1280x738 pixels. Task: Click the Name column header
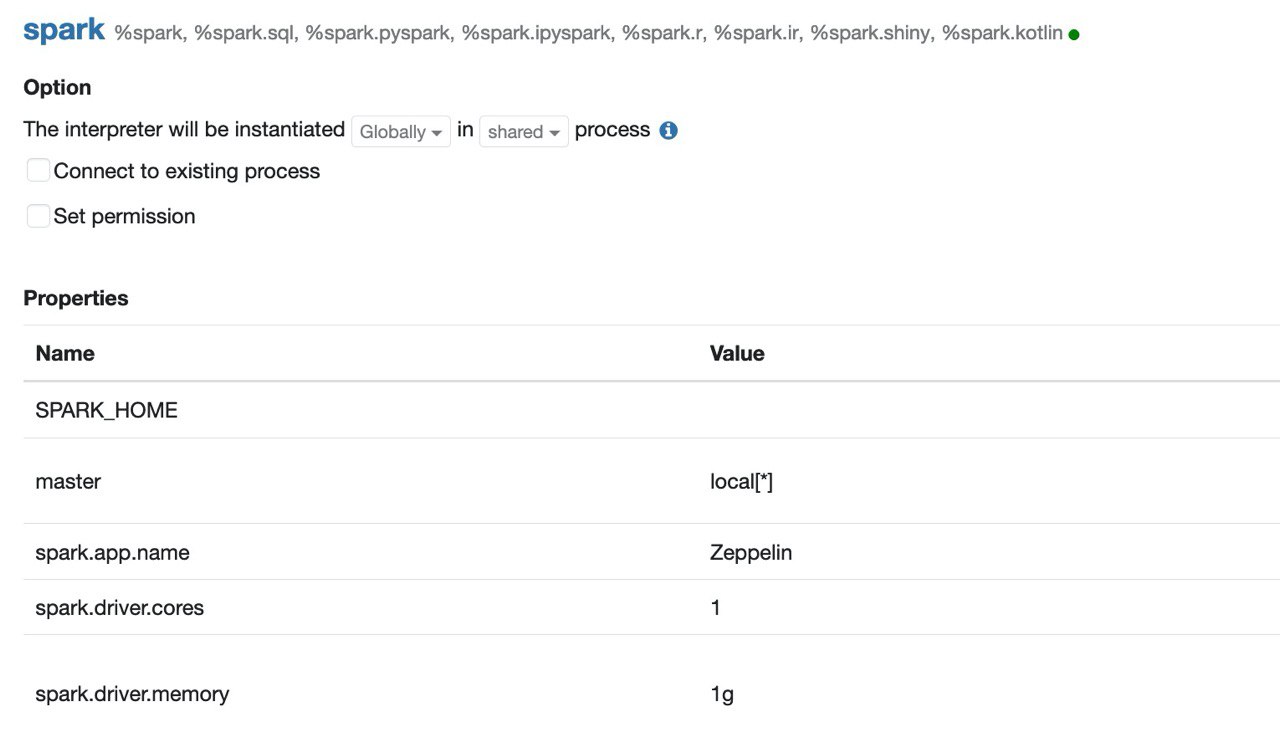coord(65,353)
